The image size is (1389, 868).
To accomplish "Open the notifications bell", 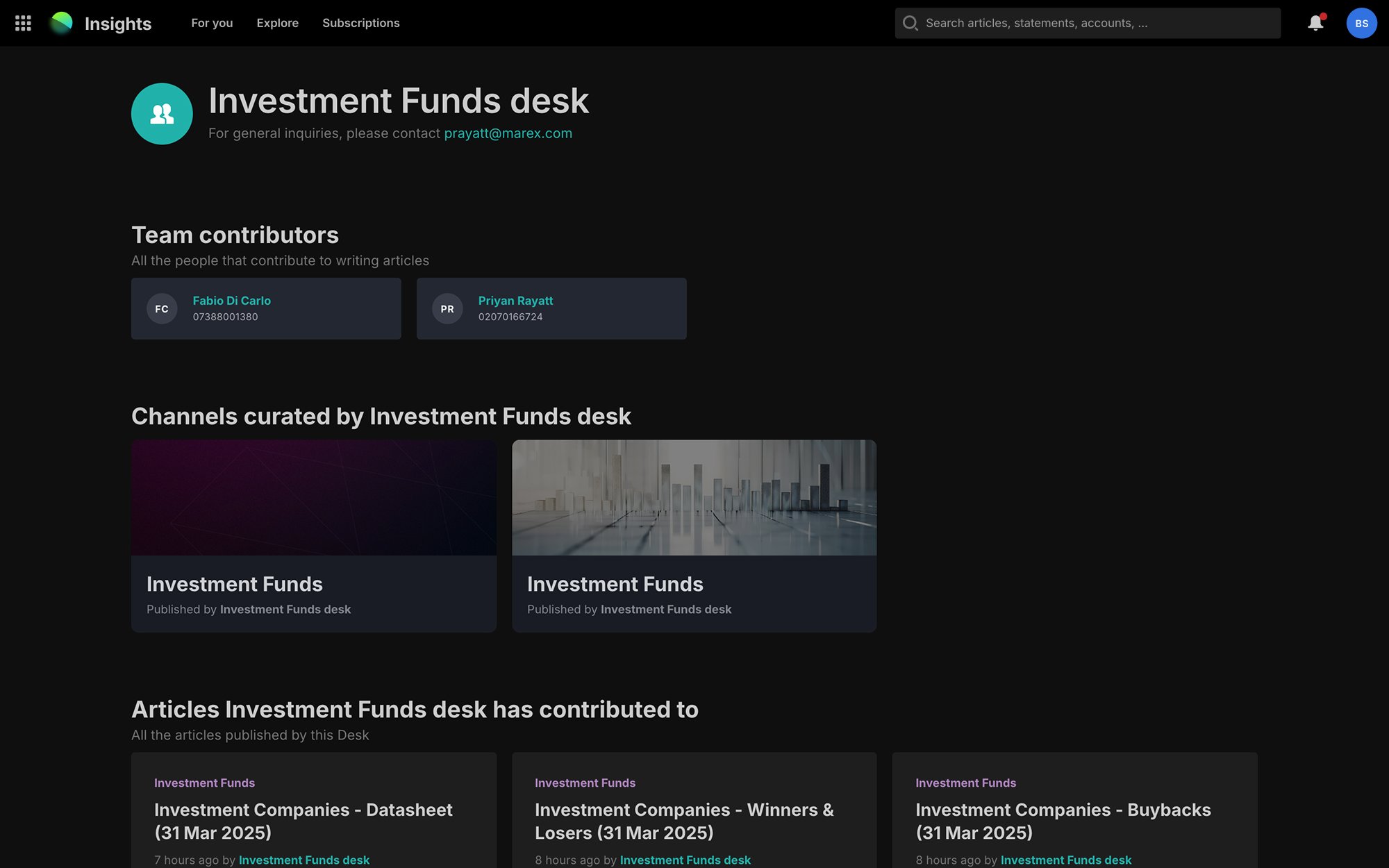I will point(1315,23).
